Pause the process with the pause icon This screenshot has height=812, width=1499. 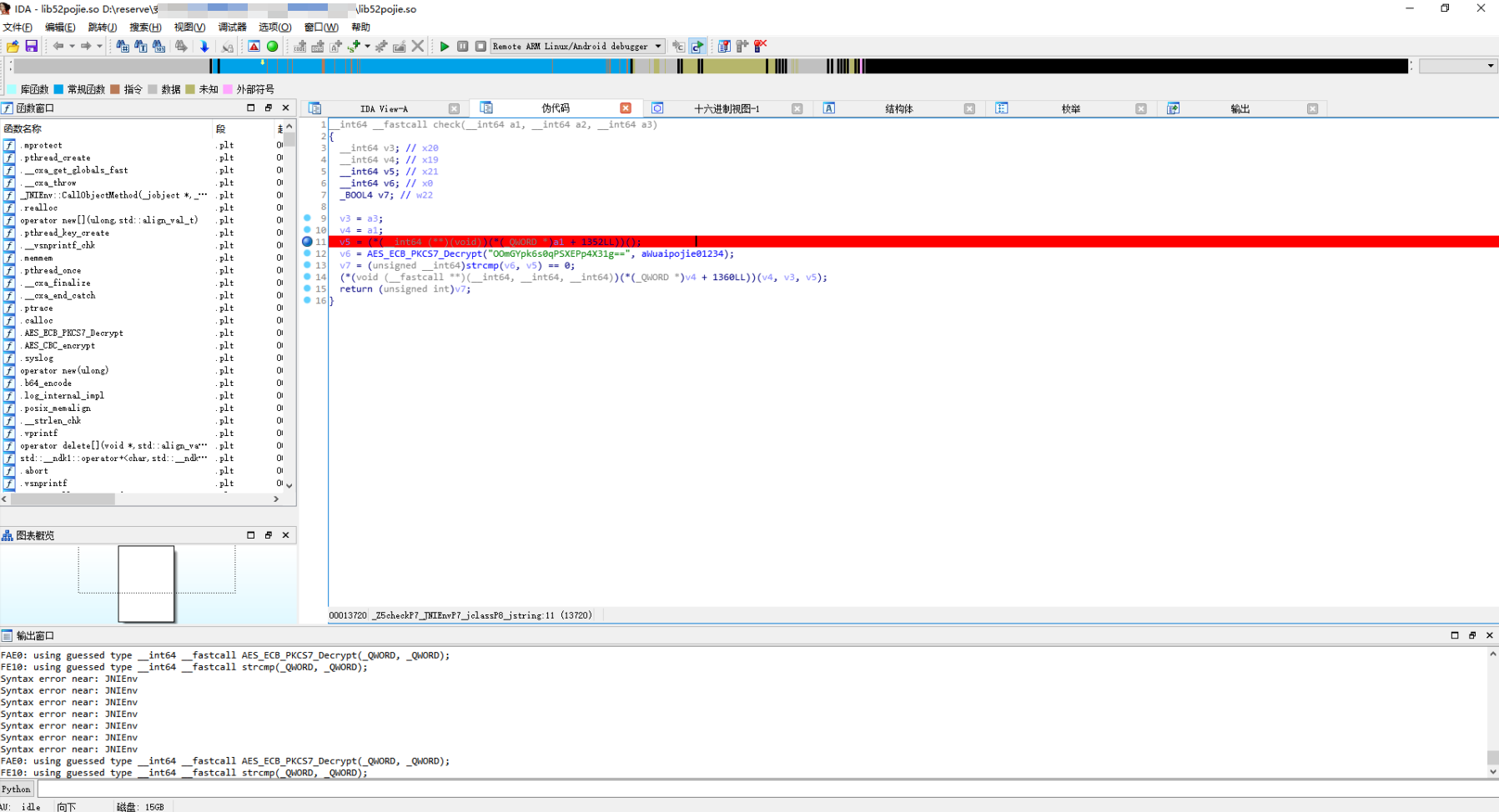pos(463,46)
